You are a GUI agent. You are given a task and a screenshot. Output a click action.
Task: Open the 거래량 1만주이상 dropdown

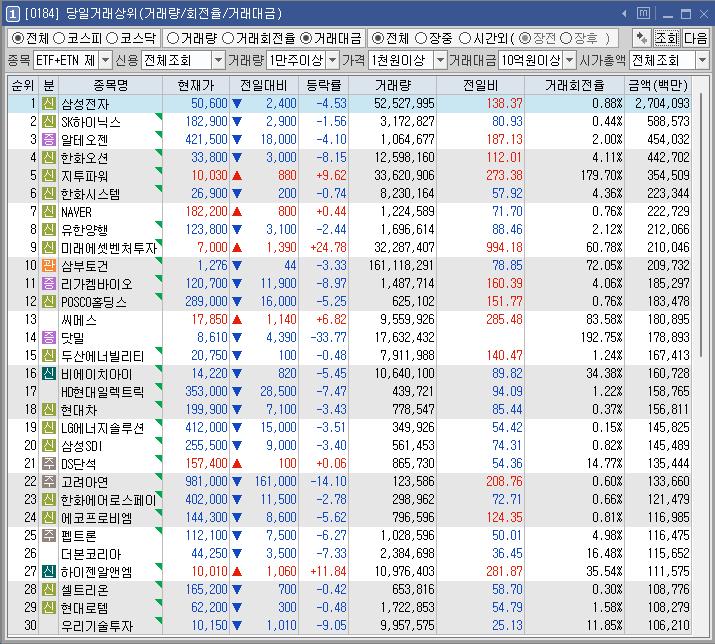pyautogui.click(x=333, y=60)
